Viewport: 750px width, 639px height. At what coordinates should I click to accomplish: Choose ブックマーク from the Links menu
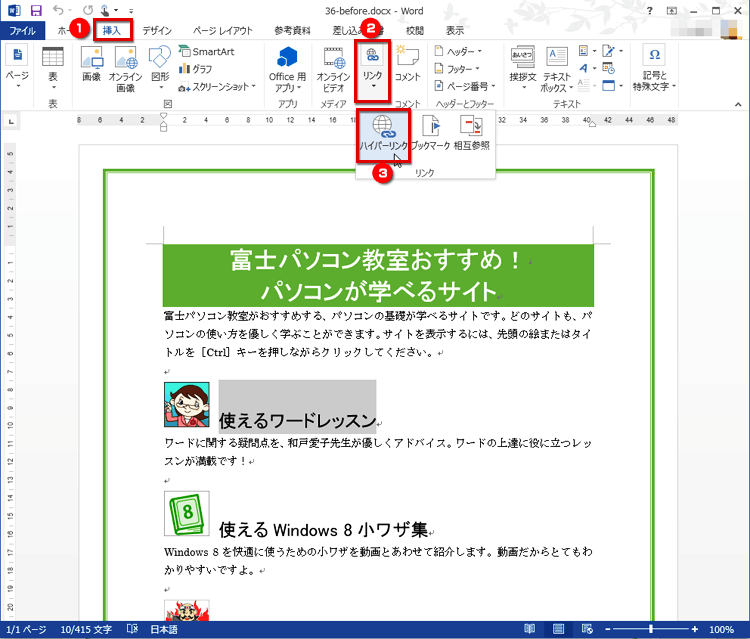tap(430, 133)
